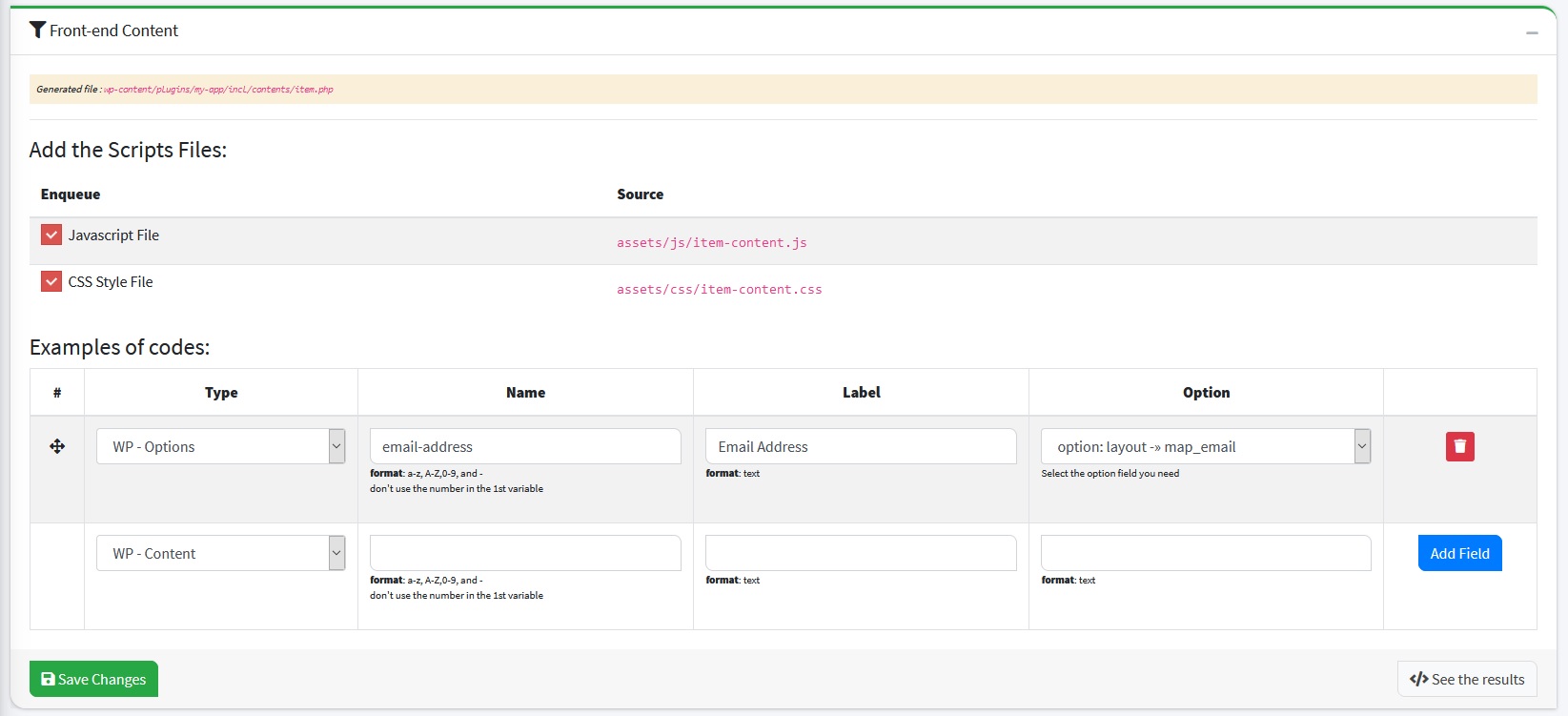This screenshot has height=716, width=1568.
Task: Delete the email-address field with the trash icon
Action: pos(1459,446)
